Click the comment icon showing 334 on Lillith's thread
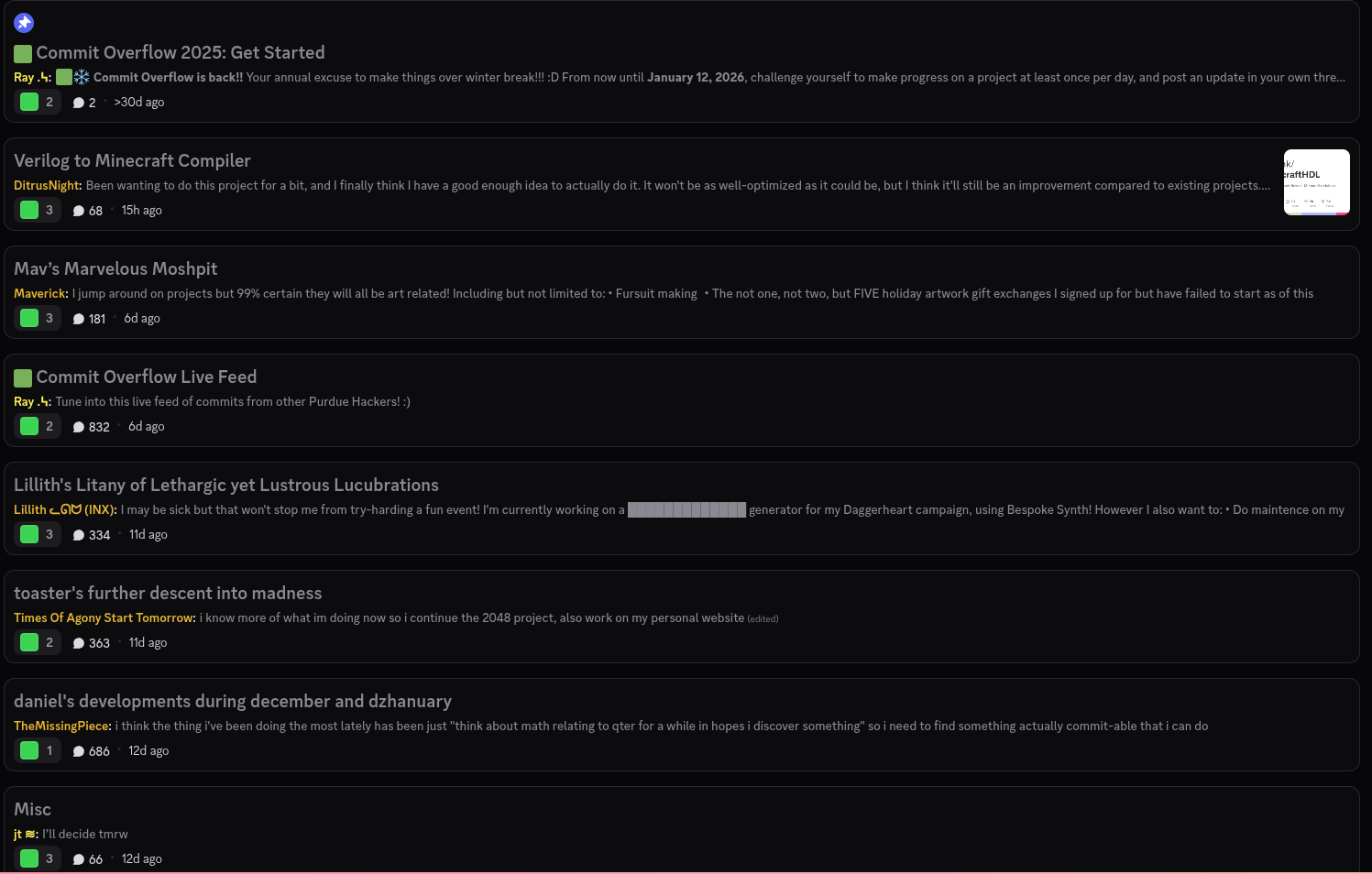 click(x=78, y=534)
